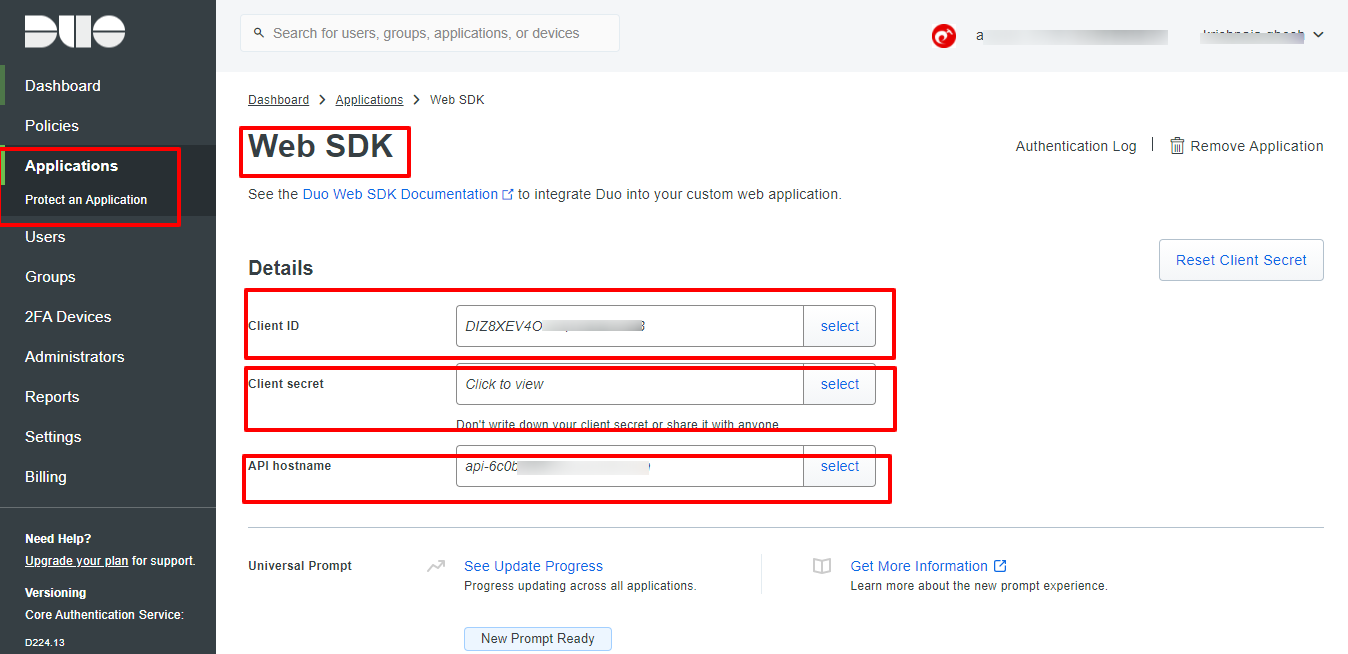Screen dimensions: 1348x654
Task: Expand the user account dropdown chevron
Action: 1318,35
